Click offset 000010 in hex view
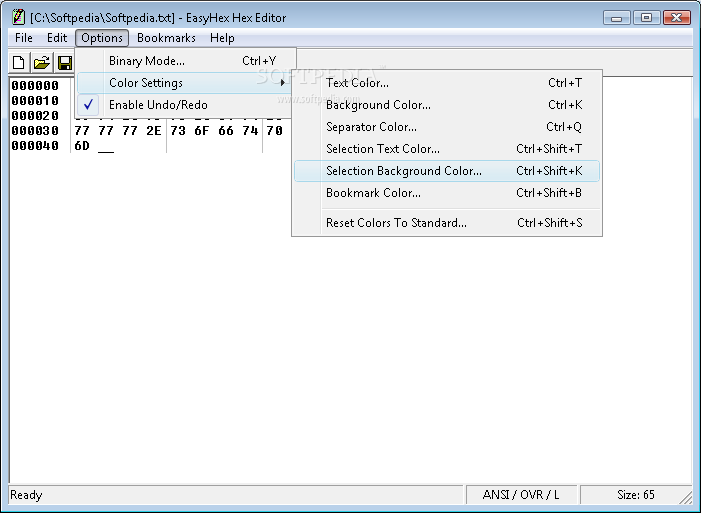701x513 pixels. coord(35,101)
